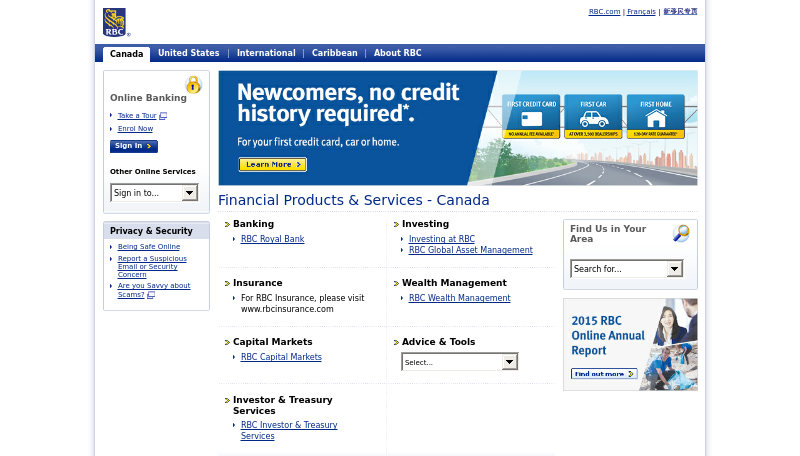800x456 pixels.
Task: Click the Find Us magnifying glass icon
Action: click(x=681, y=233)
